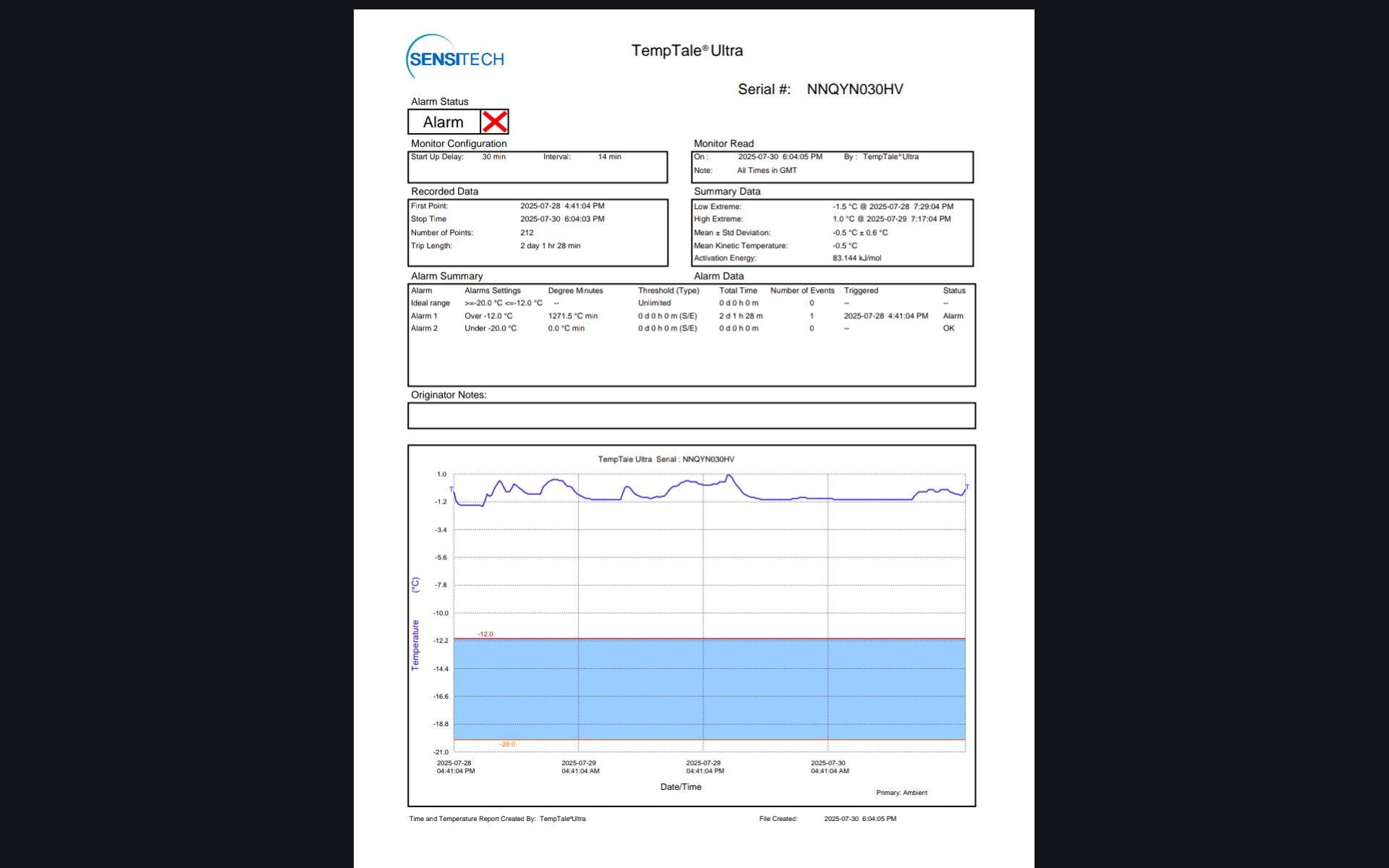Click the Degree Minutes column header
Viewport: 1389px width, 868px height.
[x=575, y=291]
